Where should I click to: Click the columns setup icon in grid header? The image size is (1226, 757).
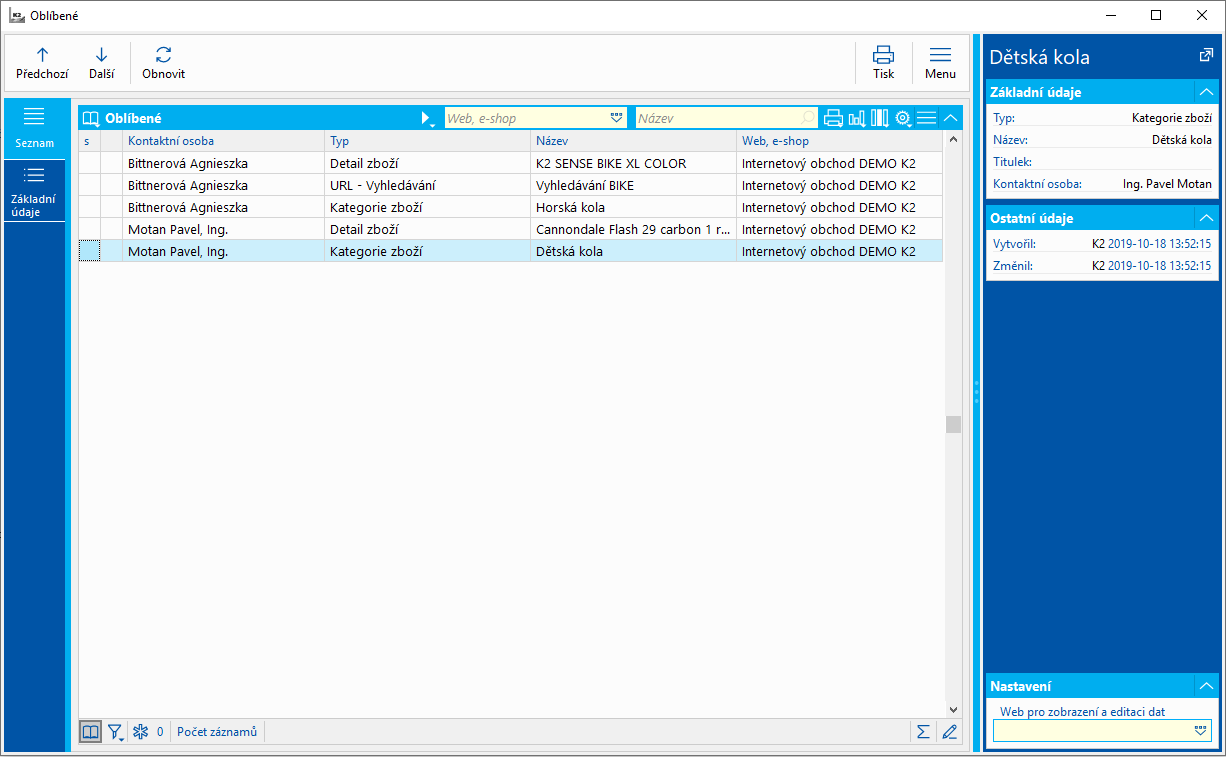coord(879,118)
